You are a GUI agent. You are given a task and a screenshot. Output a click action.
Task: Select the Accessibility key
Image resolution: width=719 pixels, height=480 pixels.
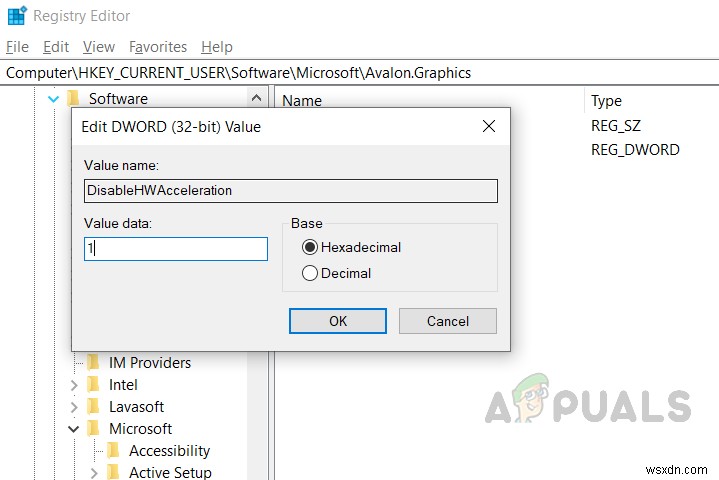169,451
